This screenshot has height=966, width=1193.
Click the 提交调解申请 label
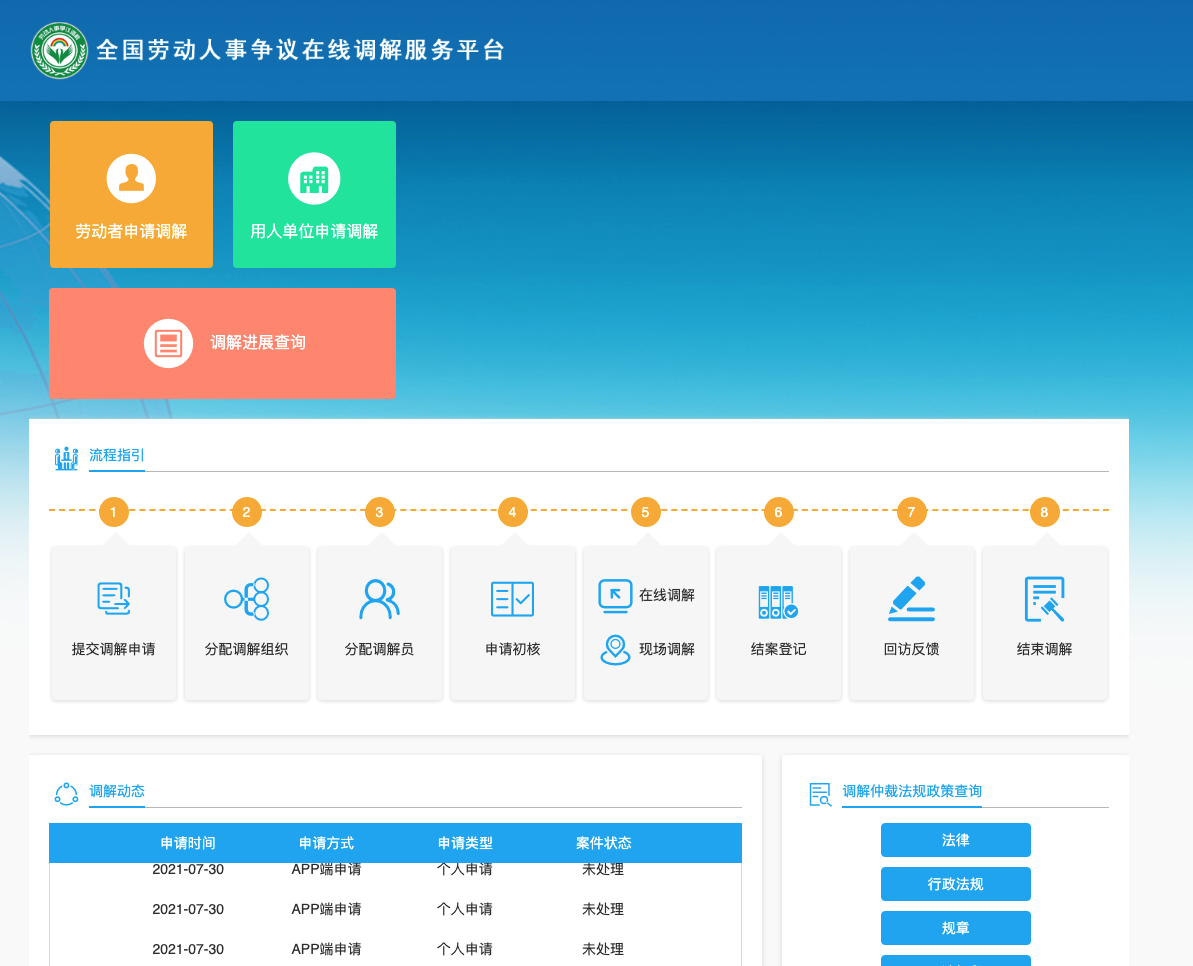point(113,650)
